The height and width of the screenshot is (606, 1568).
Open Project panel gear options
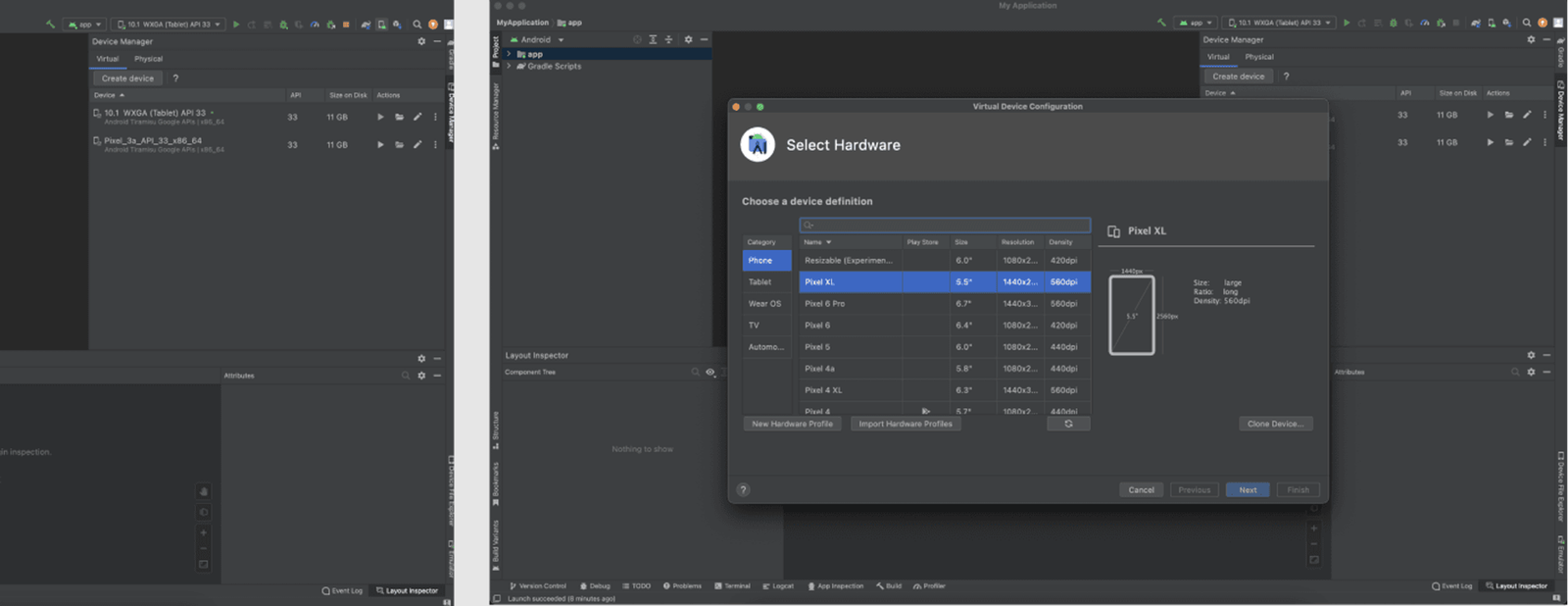pyautogui.click(x=688, y=39)
